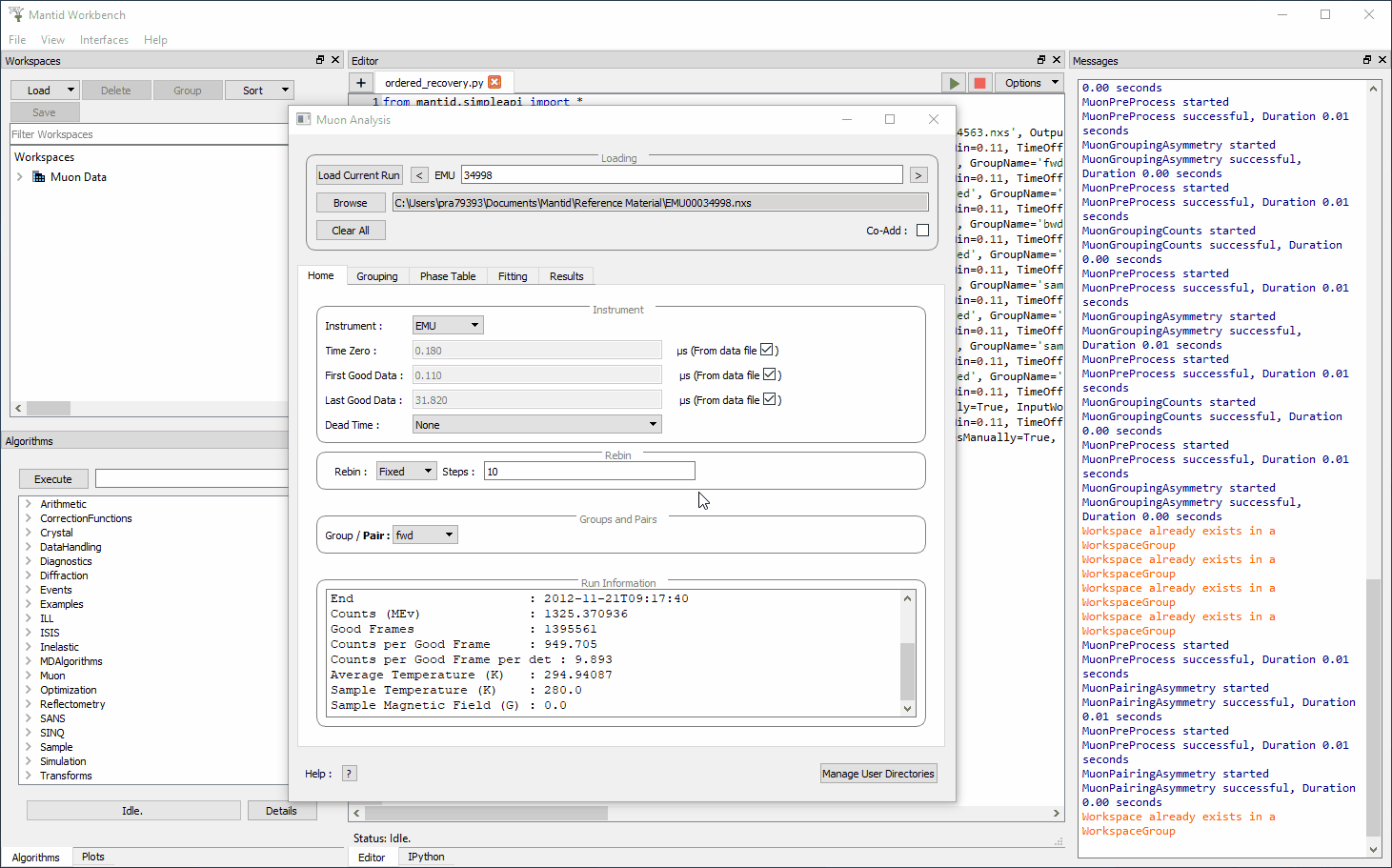
Task: Open the Interfaces menu
Action: click(104, 40)
